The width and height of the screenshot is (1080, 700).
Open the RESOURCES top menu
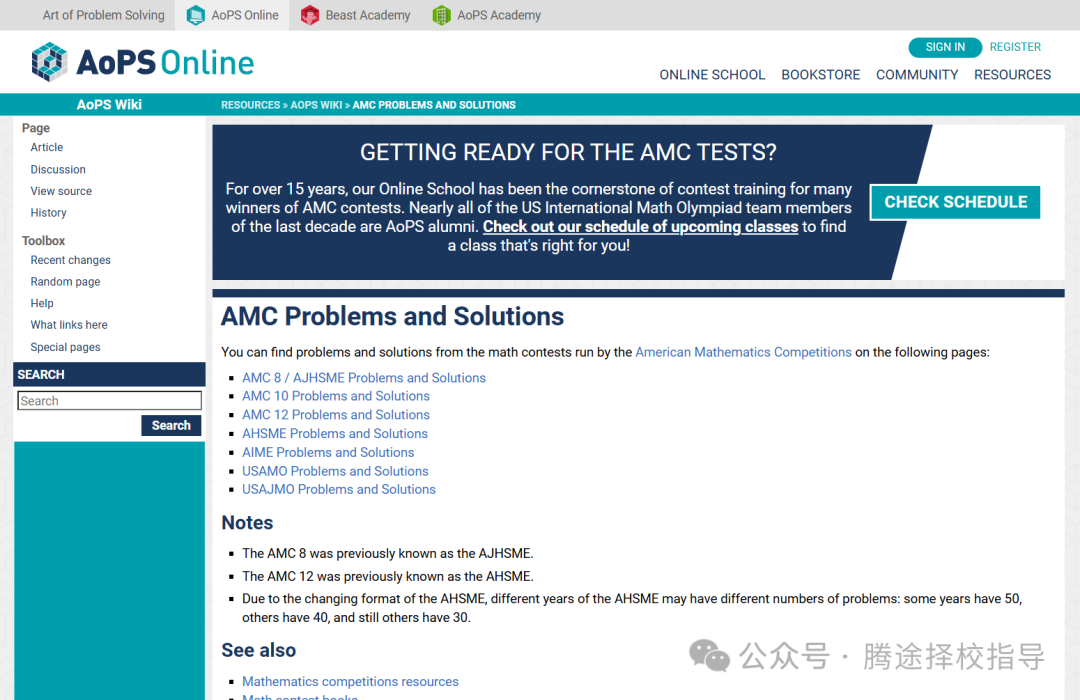tap(1012, 74)
